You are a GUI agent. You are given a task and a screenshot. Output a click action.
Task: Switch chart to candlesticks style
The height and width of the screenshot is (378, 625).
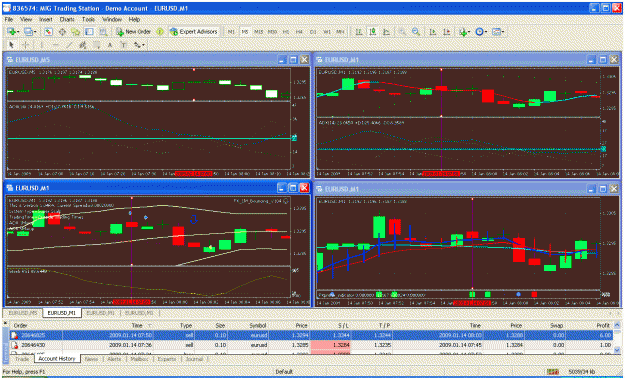click(373, 32)
